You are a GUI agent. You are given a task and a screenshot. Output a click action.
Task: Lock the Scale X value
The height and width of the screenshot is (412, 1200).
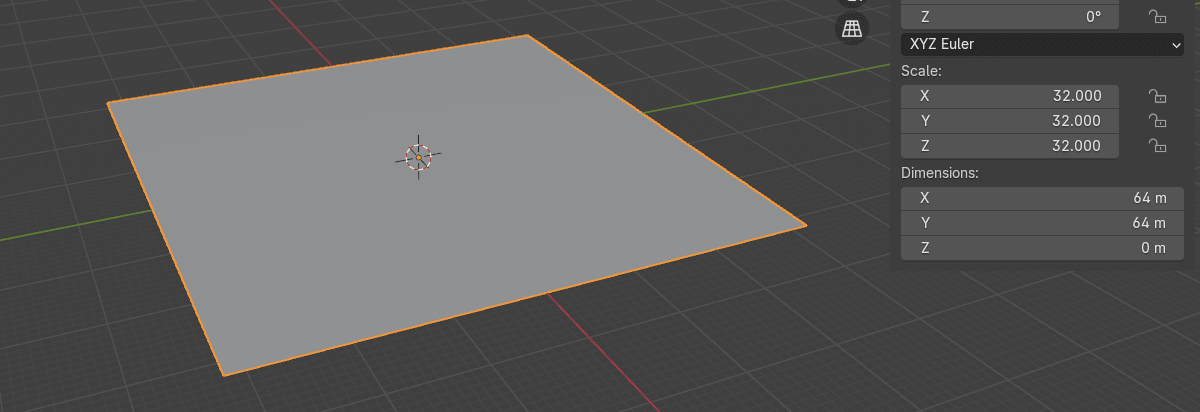[1157, 96]
